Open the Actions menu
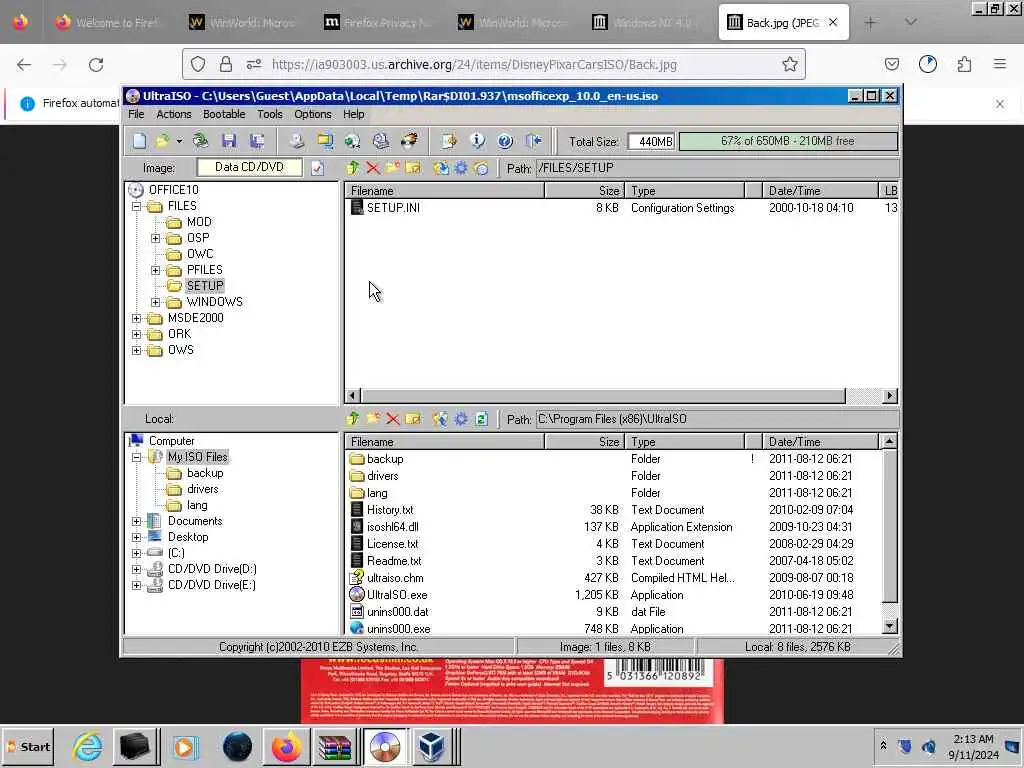This screenshot has height=768, width=1024. click(174, 114)
